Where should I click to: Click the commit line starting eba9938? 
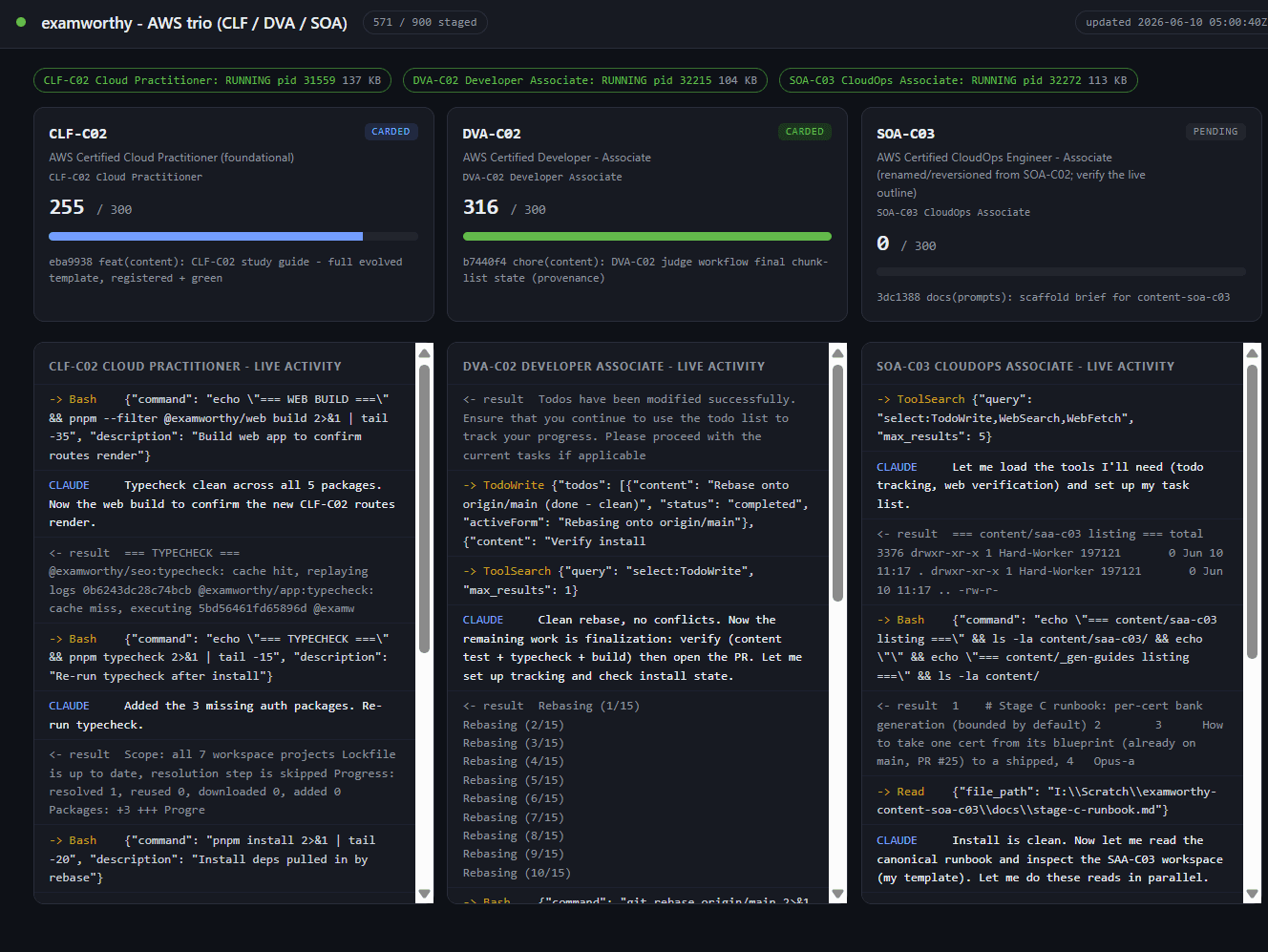[225, 269]
